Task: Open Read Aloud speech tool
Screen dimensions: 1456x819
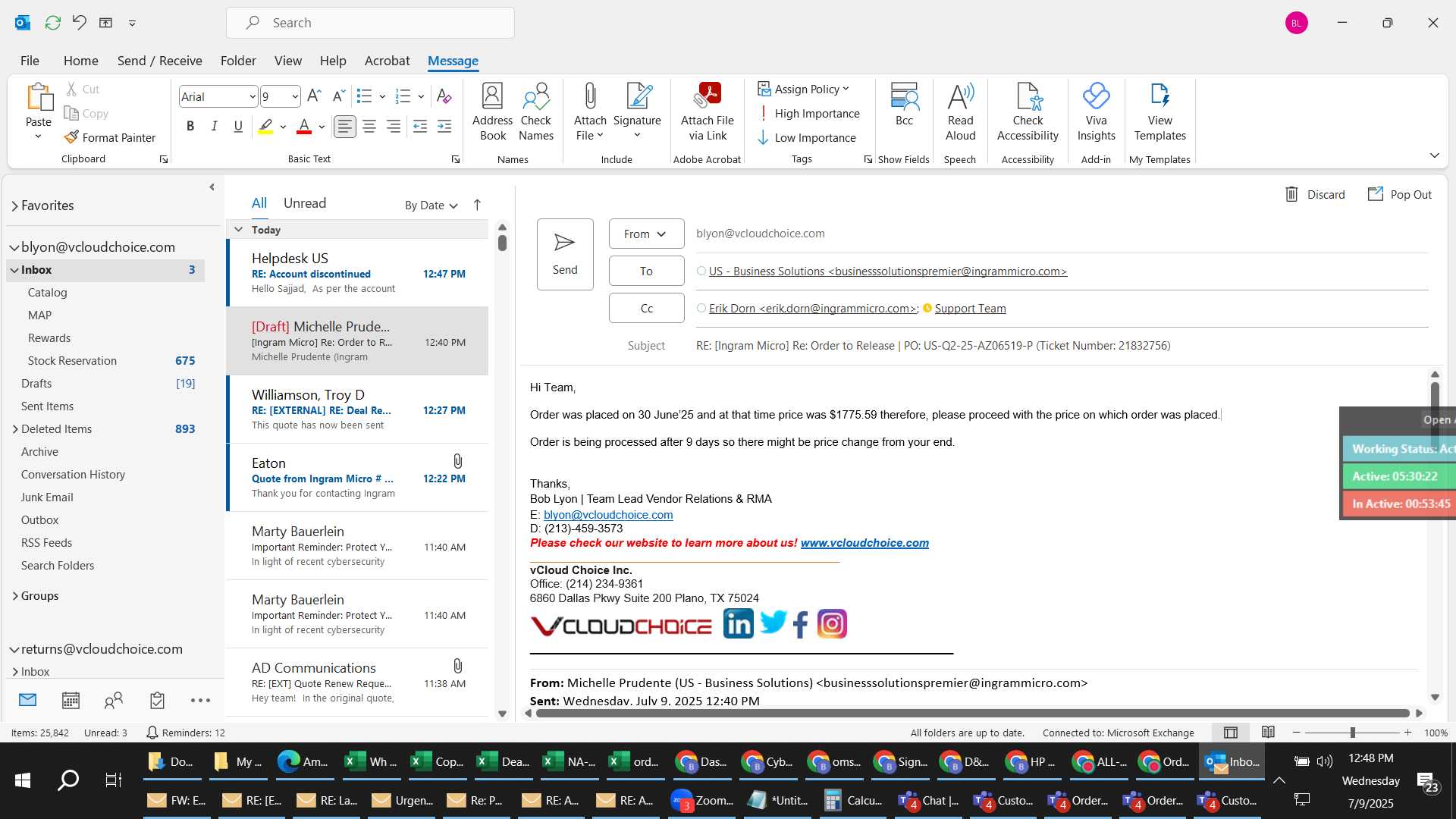Action: (x=960, y=112)
